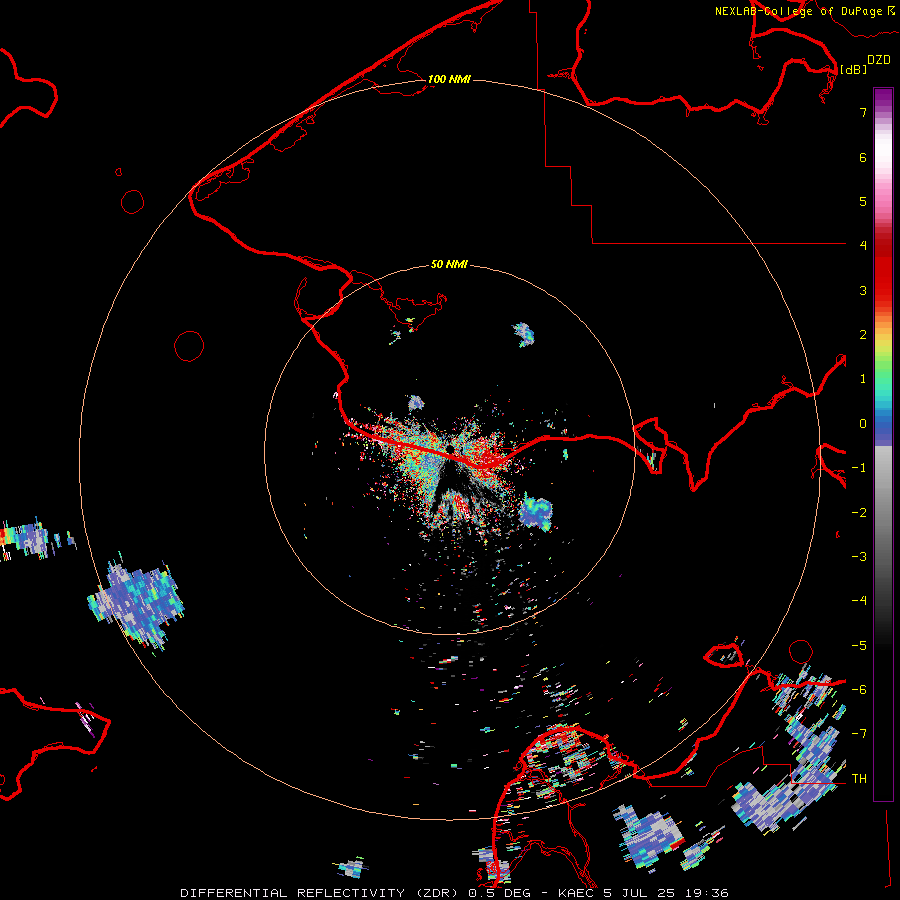The height and width of the screenshot is (900, 900).
Task: Click the -4 value on color scale
Action: (859, 601)
